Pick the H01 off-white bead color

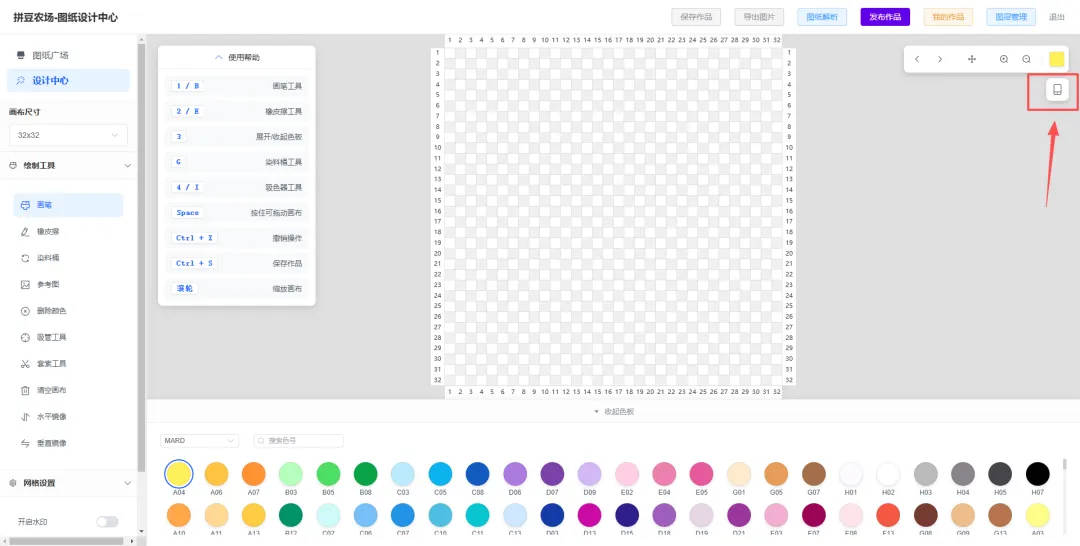[x=851, y=474]
